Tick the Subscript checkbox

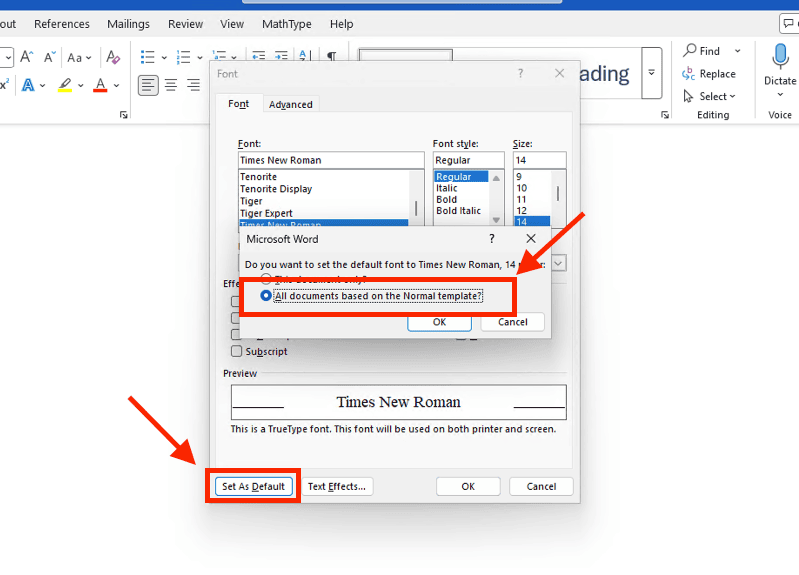coord(236,351)
